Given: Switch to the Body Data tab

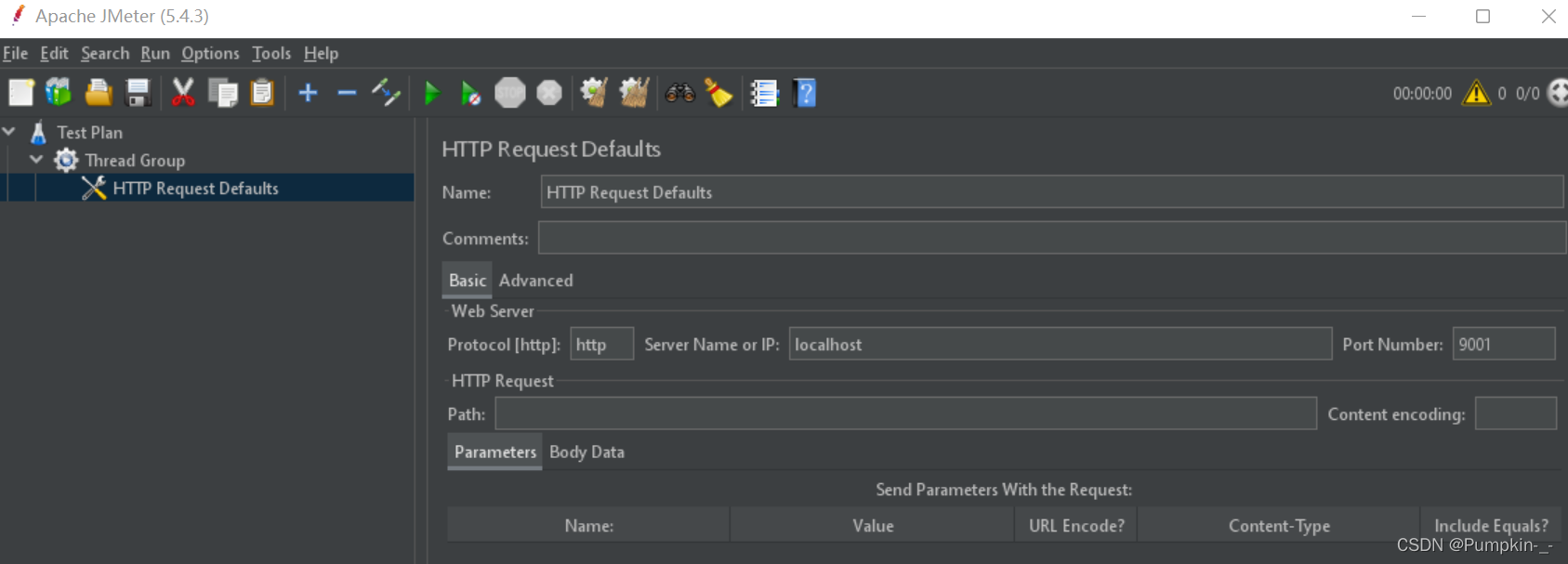Looking at the screenshot, I should point(586,452).
